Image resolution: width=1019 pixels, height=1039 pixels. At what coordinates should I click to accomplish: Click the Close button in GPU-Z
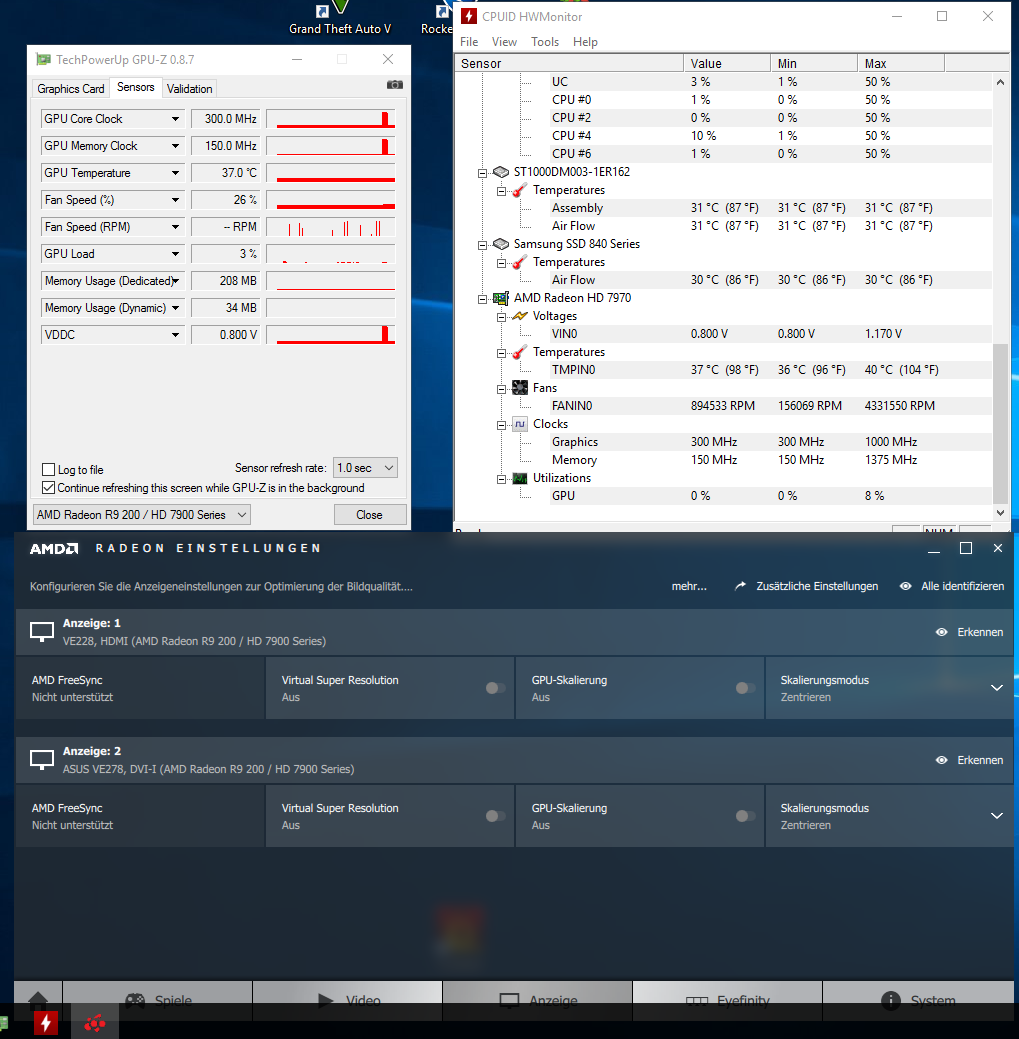[x=370, y=515]
